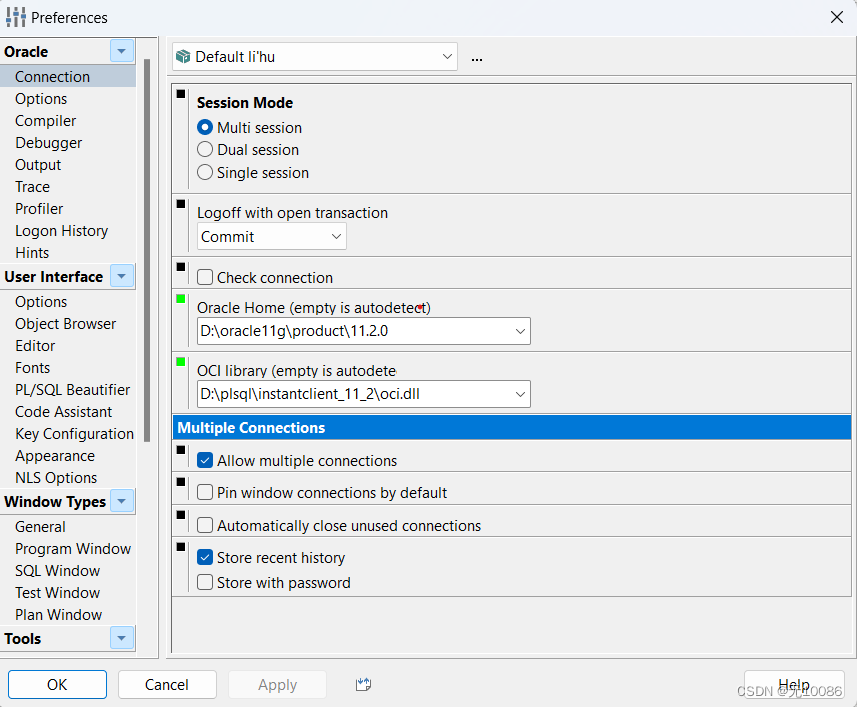Screen dimensions: 857x707
Task: Click the Apply button
Action: [278, 684]
